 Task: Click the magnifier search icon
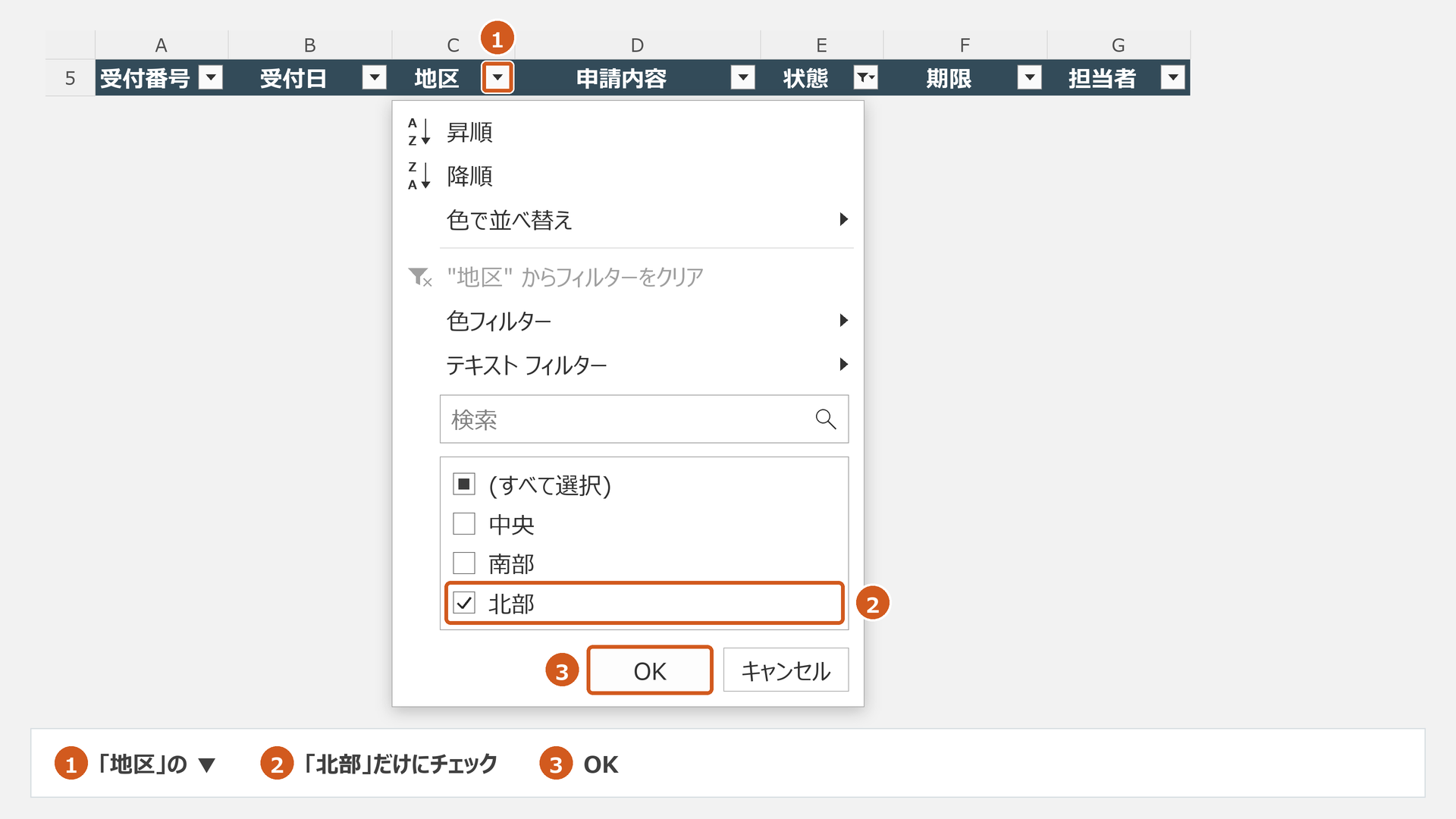click(x=825, y=419)
